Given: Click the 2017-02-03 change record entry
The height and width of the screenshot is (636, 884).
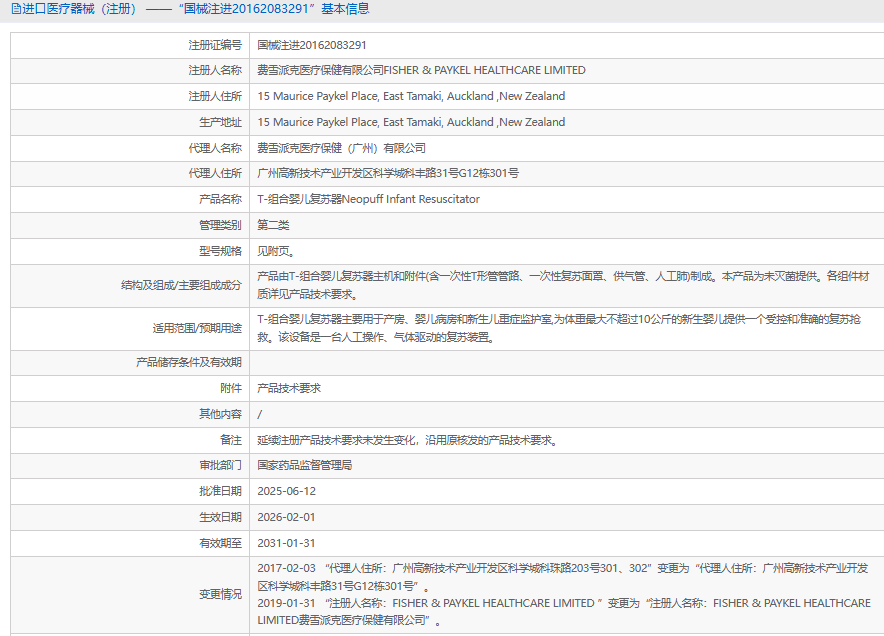Looking at the screenshot, I should click(563, 577).
